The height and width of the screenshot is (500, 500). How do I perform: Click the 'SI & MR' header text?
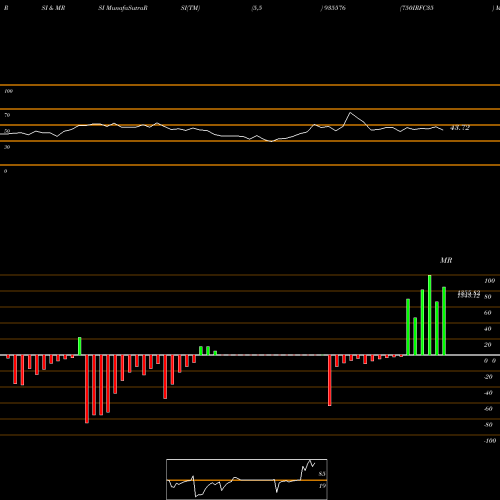(53, 8)
